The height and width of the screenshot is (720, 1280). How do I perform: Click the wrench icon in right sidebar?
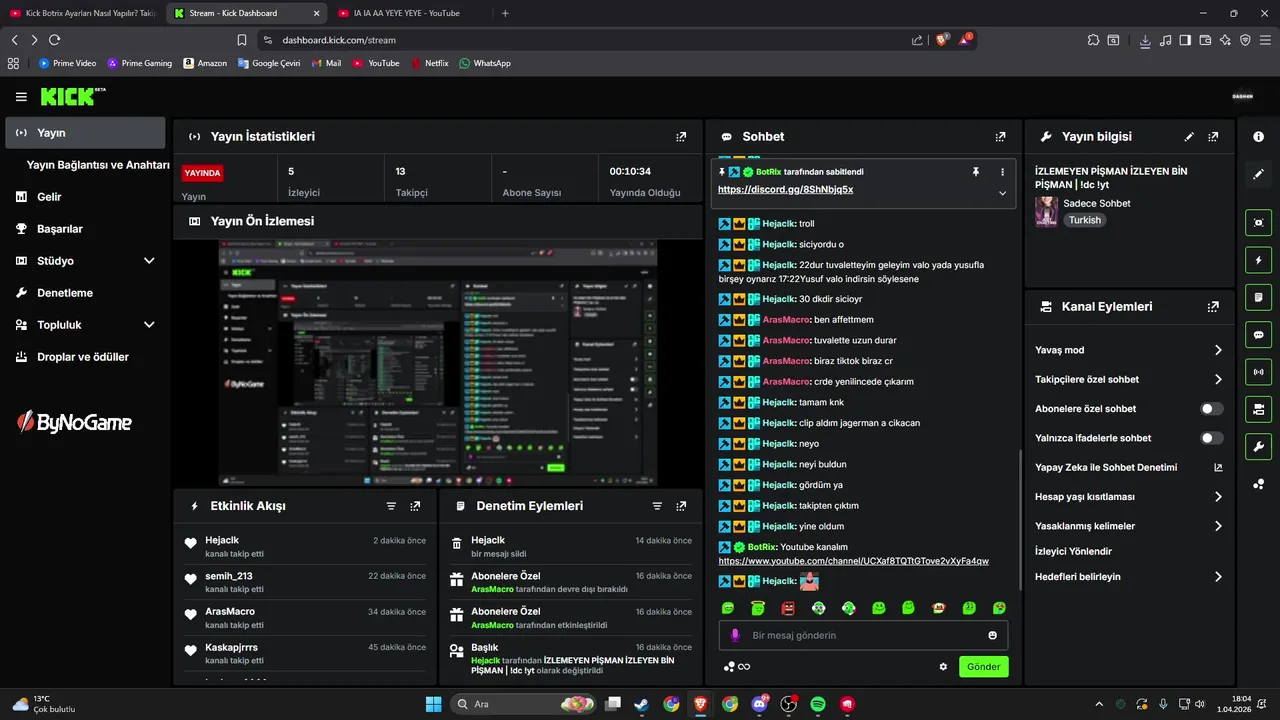click(x=1258, y=446)
